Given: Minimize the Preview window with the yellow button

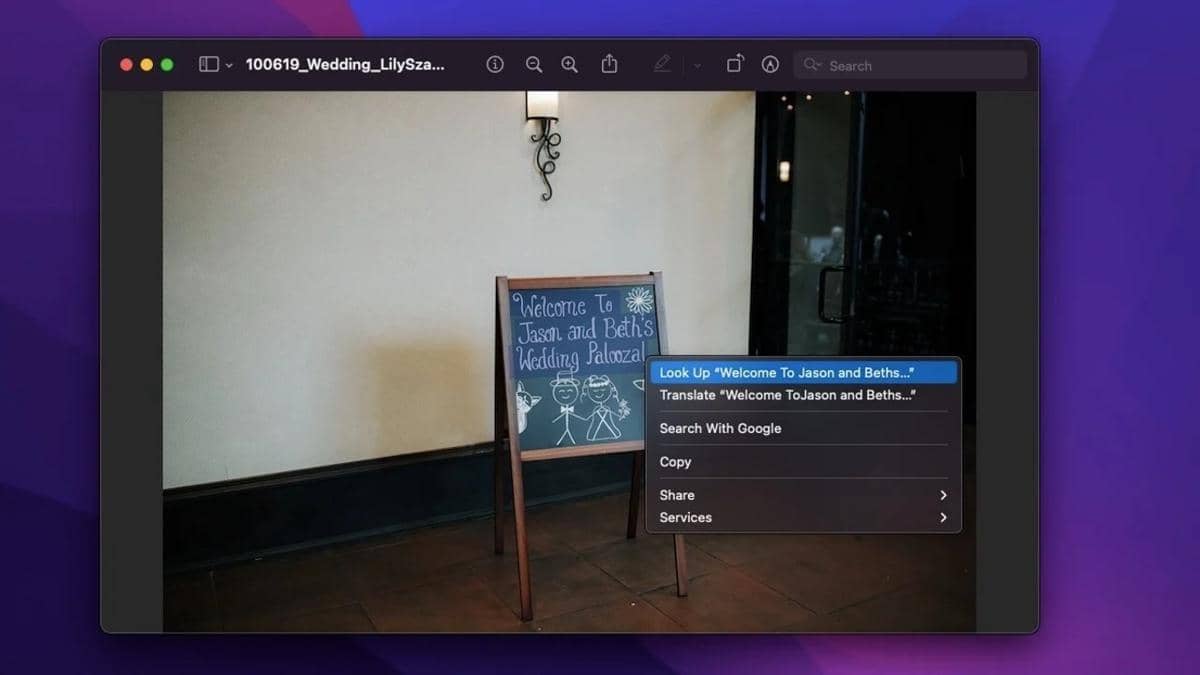Looking at the screenshot, I should click(x=146, y=65).
